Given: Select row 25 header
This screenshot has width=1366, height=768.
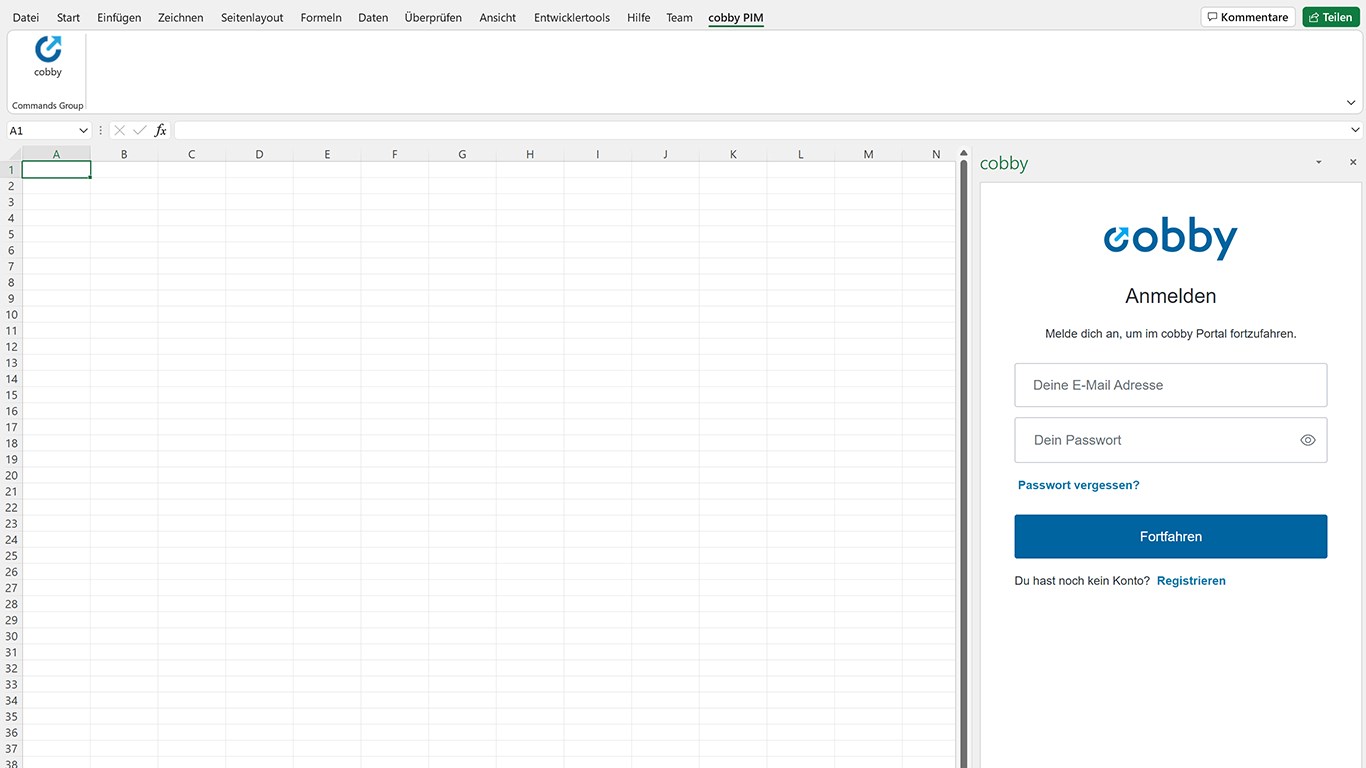Looking at the screenshot, I should point(11,556).
